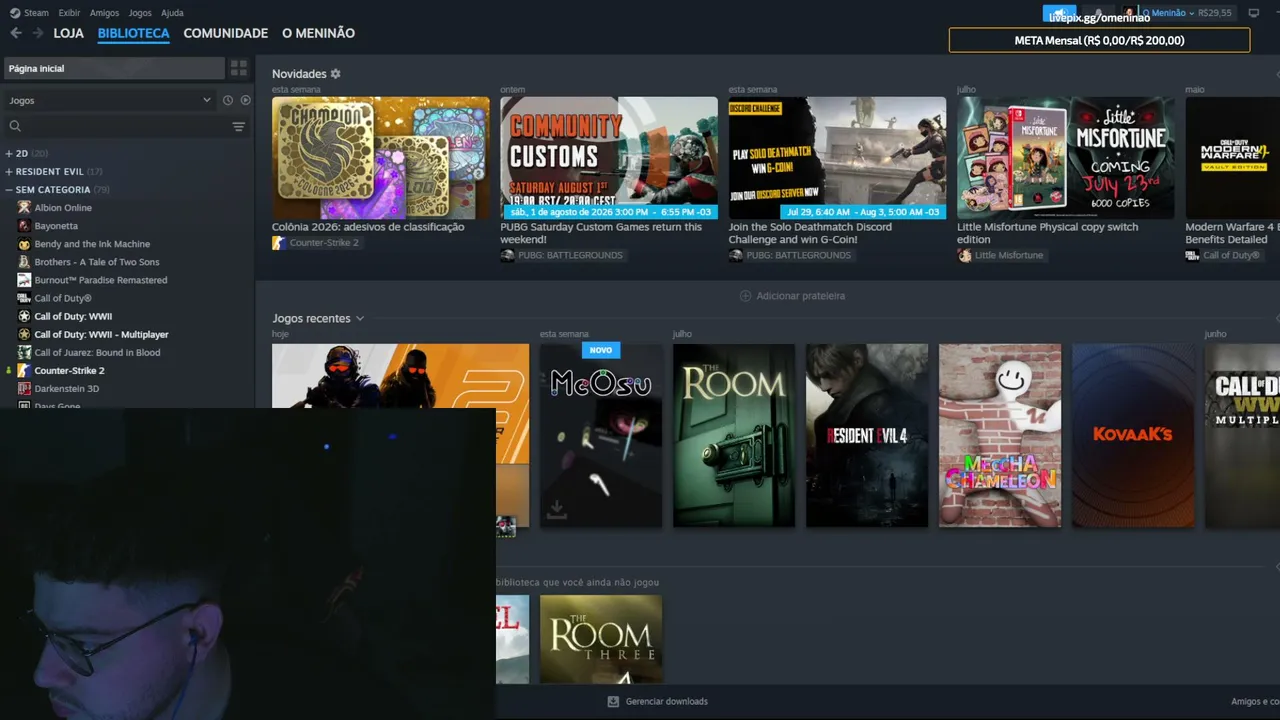1280x720 pixels.
Task: Collapse the SEM CATEGORIA collection
Action: point(9,189)
